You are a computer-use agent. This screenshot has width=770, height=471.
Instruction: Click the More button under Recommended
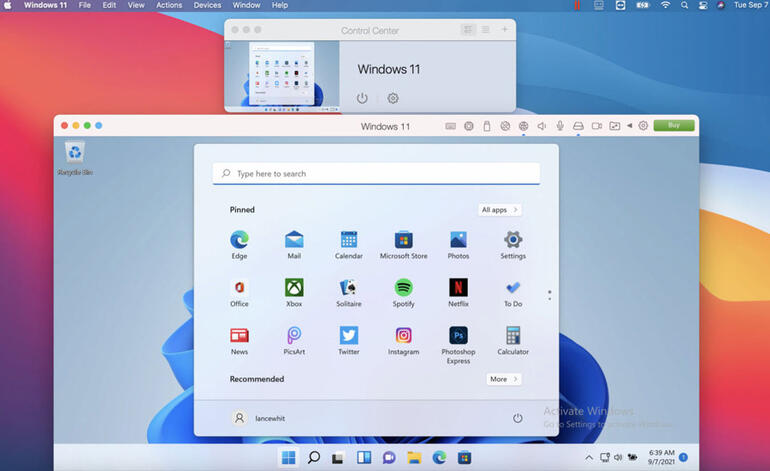pyautogui.click(x=503, y=379)
